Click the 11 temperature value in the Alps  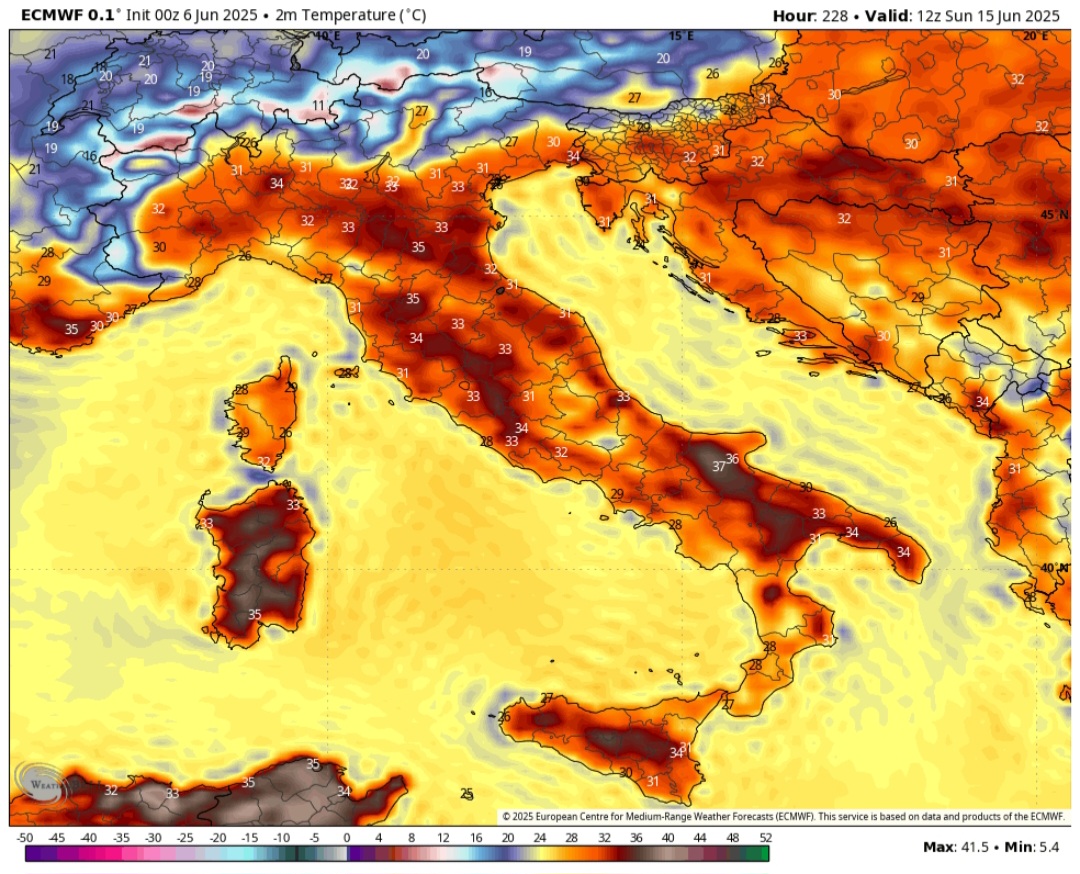(318, 105)
